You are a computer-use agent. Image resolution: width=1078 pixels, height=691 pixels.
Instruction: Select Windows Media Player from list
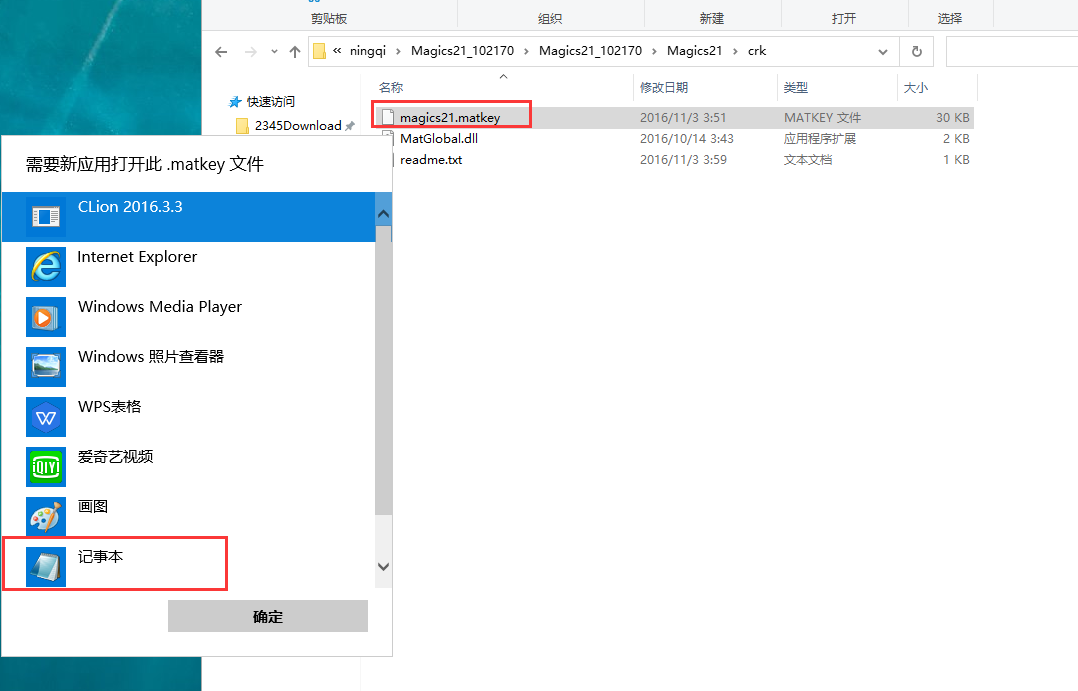coord(188,317)
